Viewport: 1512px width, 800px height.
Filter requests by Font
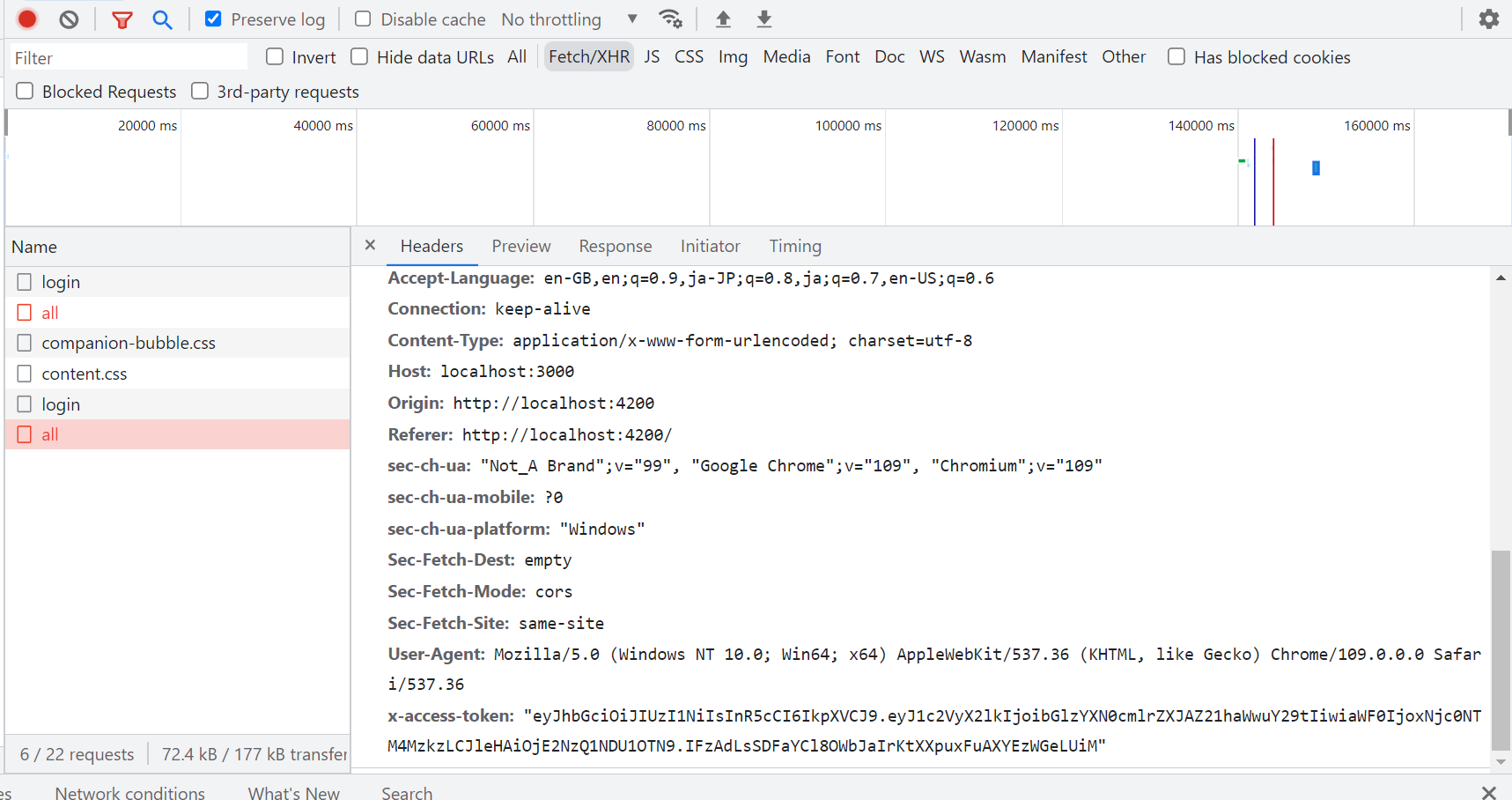tap(843, 56)
